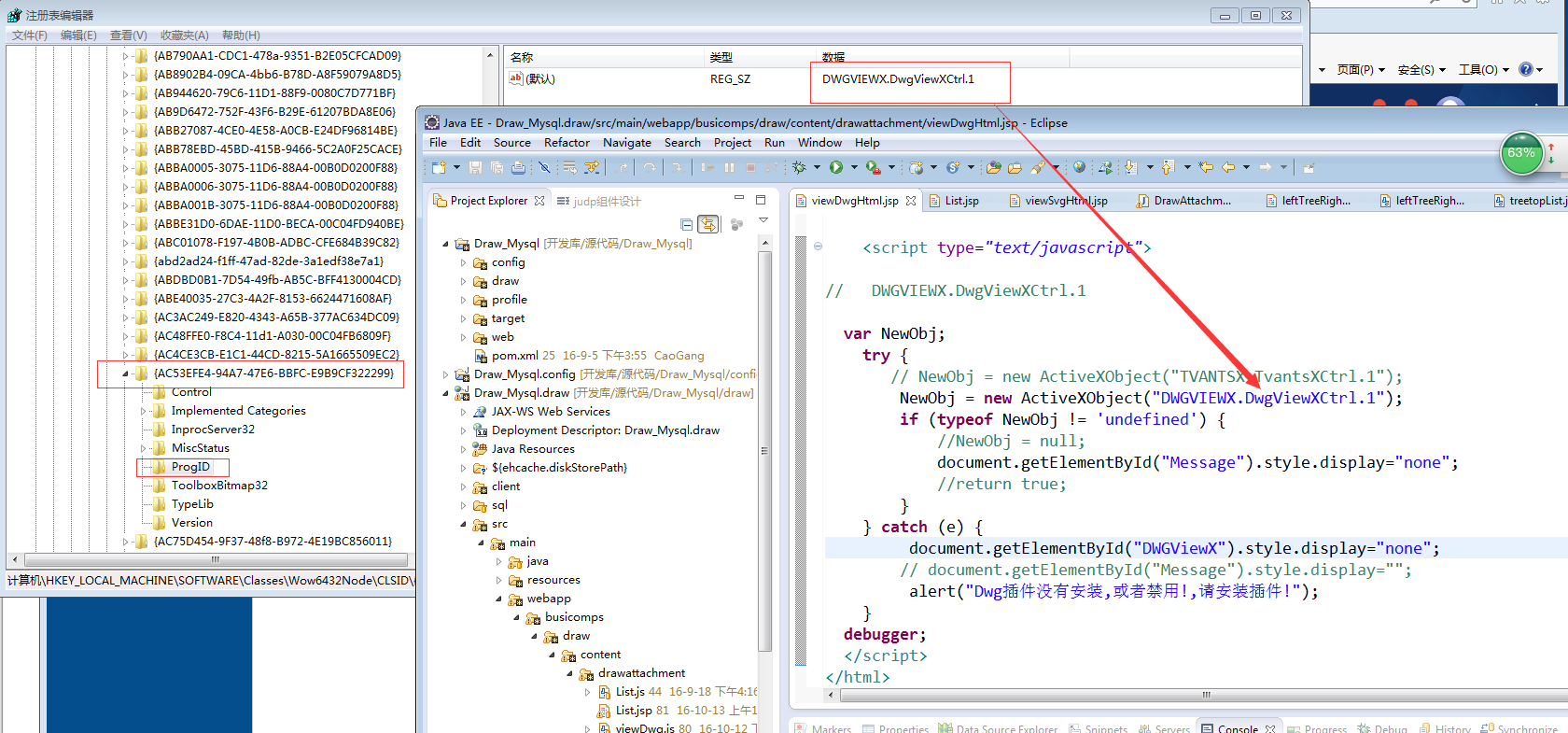Open the Project Explorer view menu triangle

click(x=763, y=221)
